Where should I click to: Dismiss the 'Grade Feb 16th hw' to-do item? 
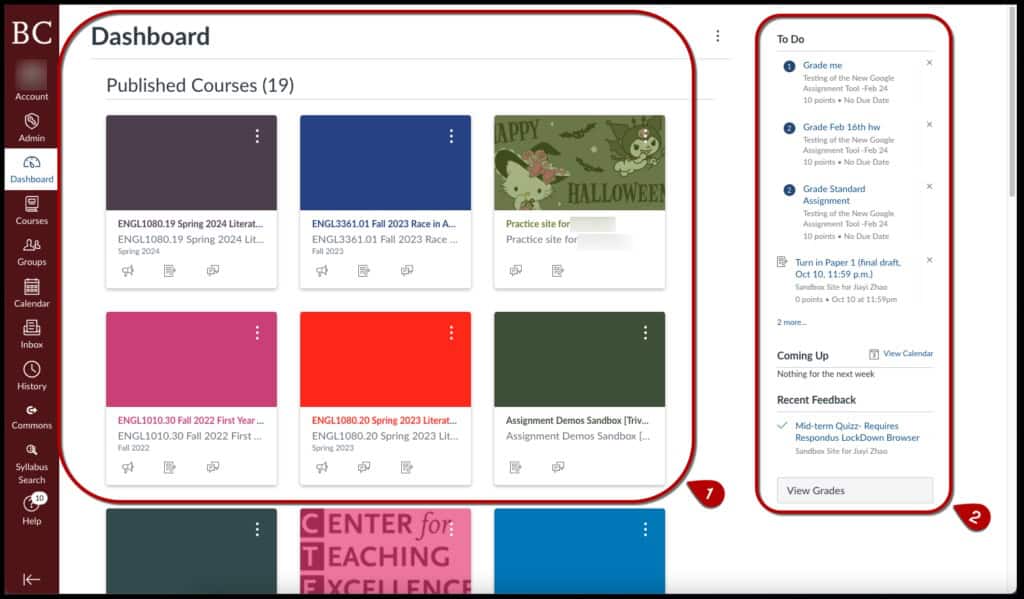coord(929,124)
